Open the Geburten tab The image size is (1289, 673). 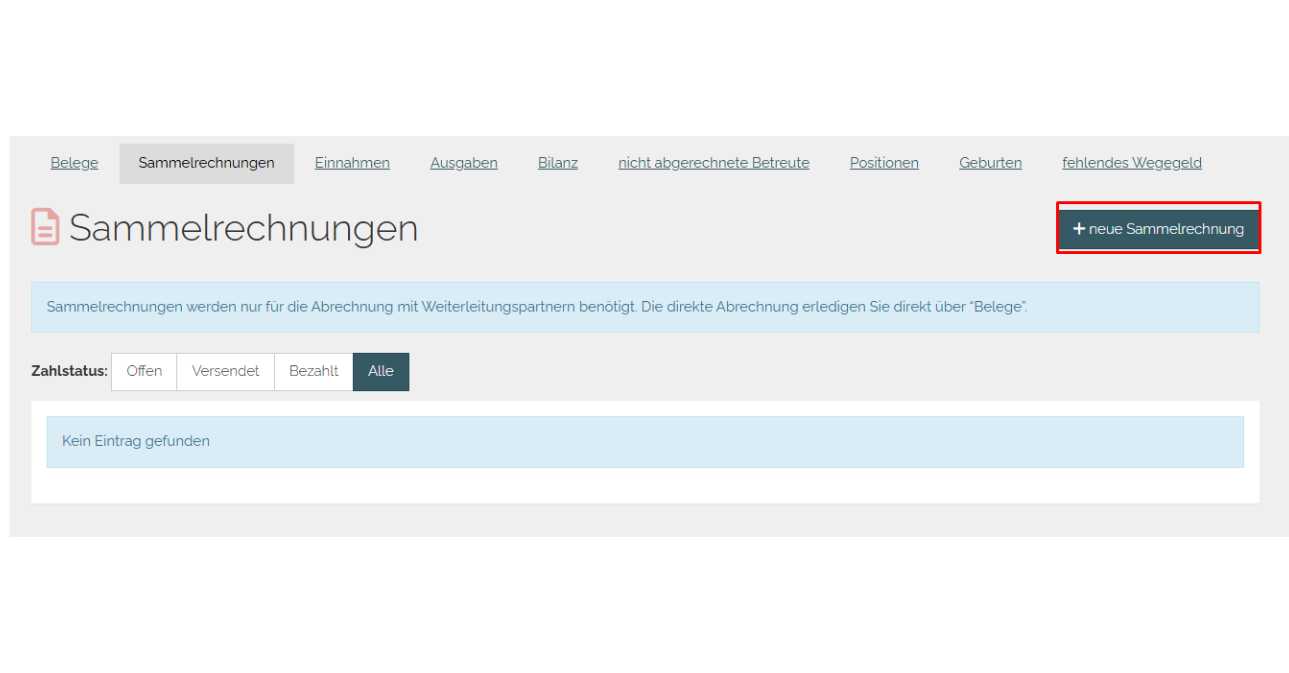[x=990, y=163]
